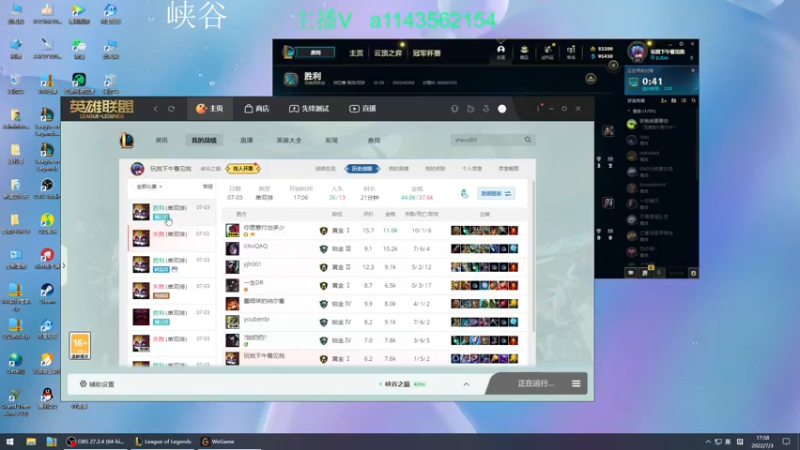Open the 直播 tab in WeGame title bar
The height and width of the screenshot is (450, 800).
pos(363,109)
